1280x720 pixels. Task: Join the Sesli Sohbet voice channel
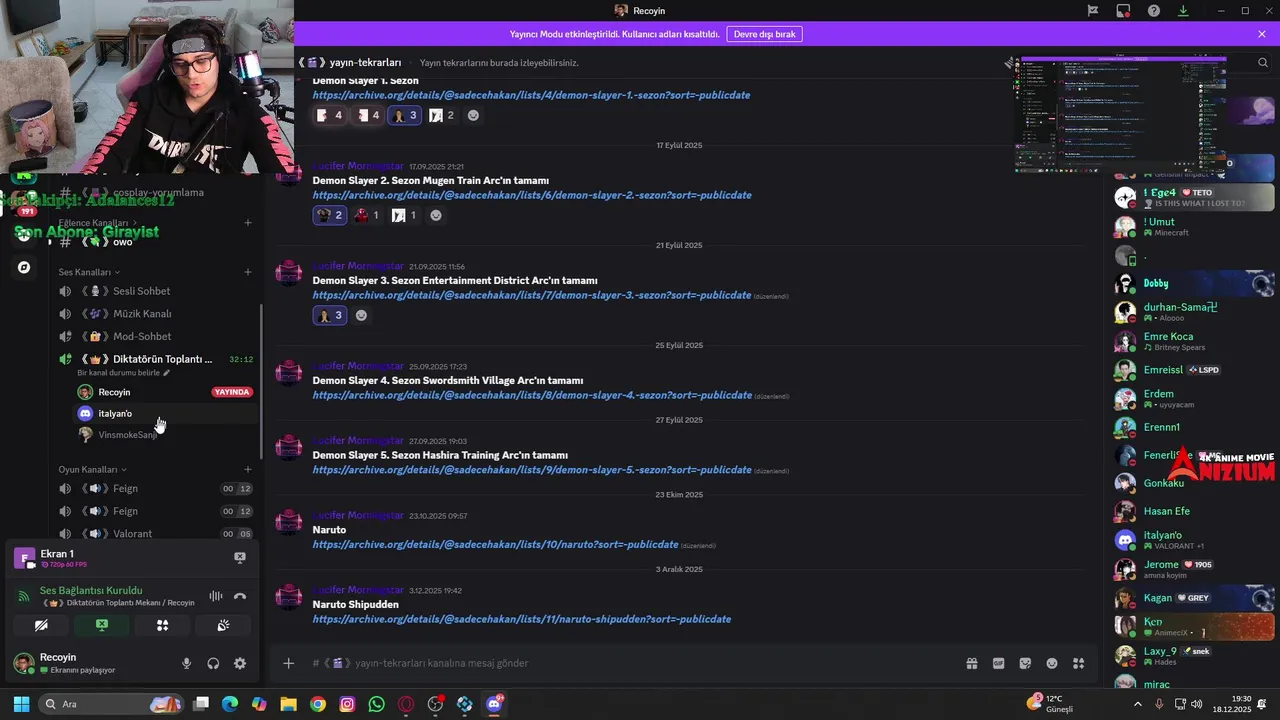pos(155,291)
